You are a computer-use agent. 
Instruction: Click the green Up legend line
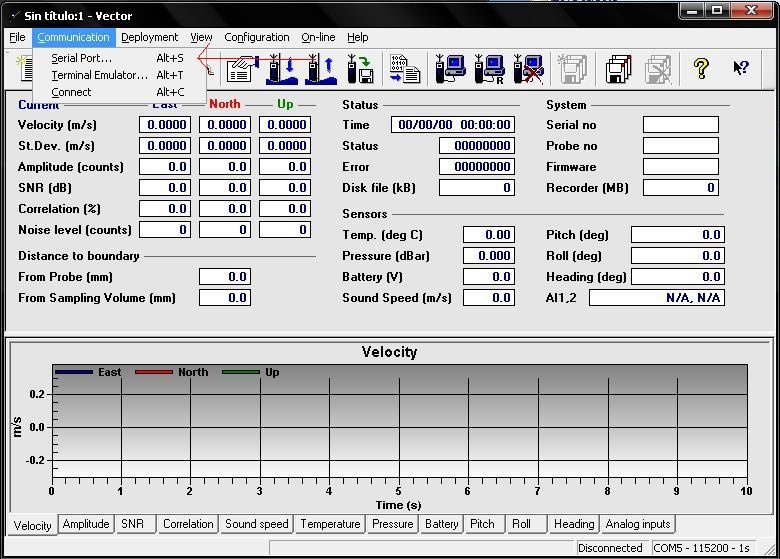click(241, 372)
